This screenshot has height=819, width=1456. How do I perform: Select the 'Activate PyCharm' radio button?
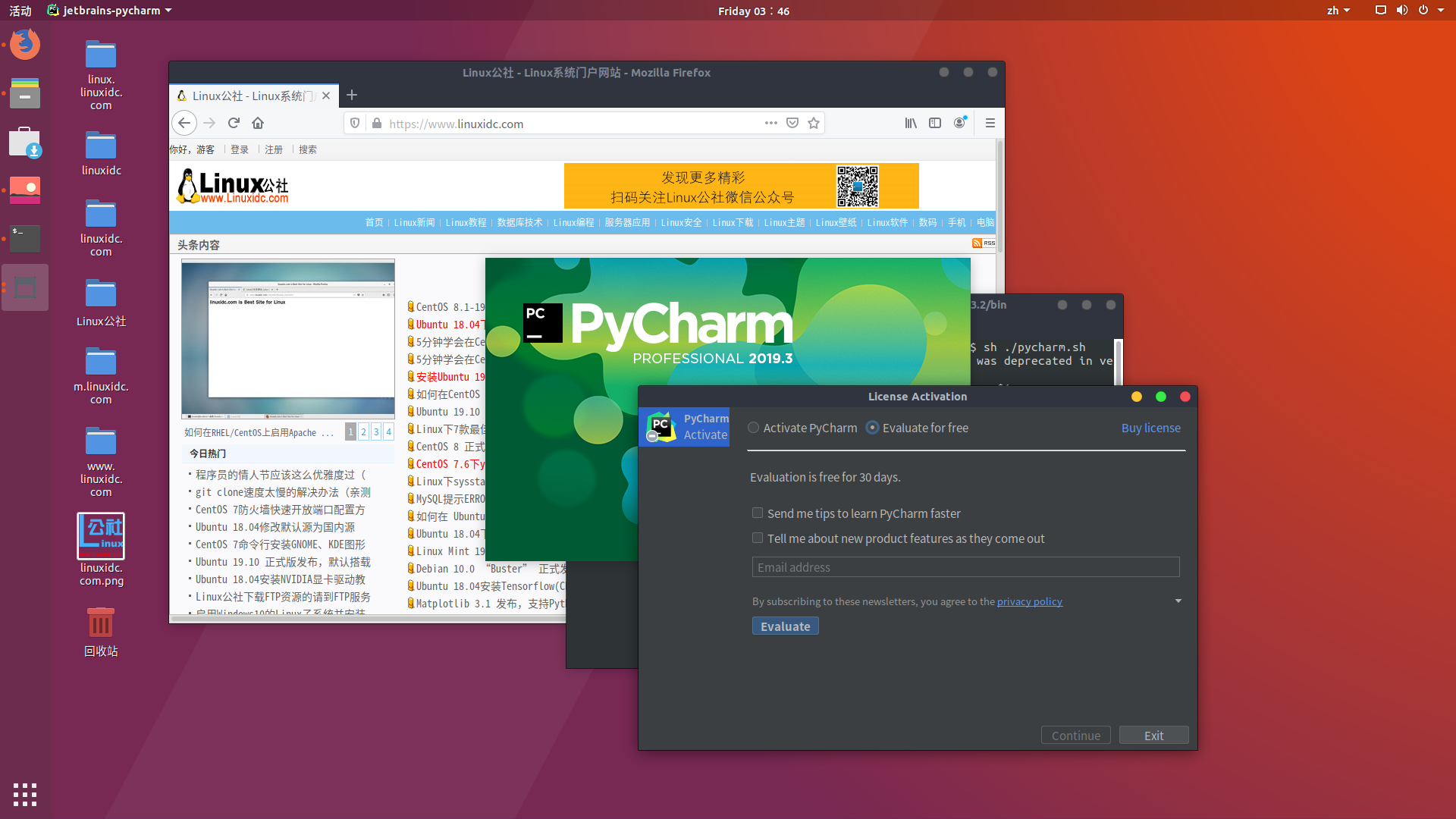[x=753, y=428]
